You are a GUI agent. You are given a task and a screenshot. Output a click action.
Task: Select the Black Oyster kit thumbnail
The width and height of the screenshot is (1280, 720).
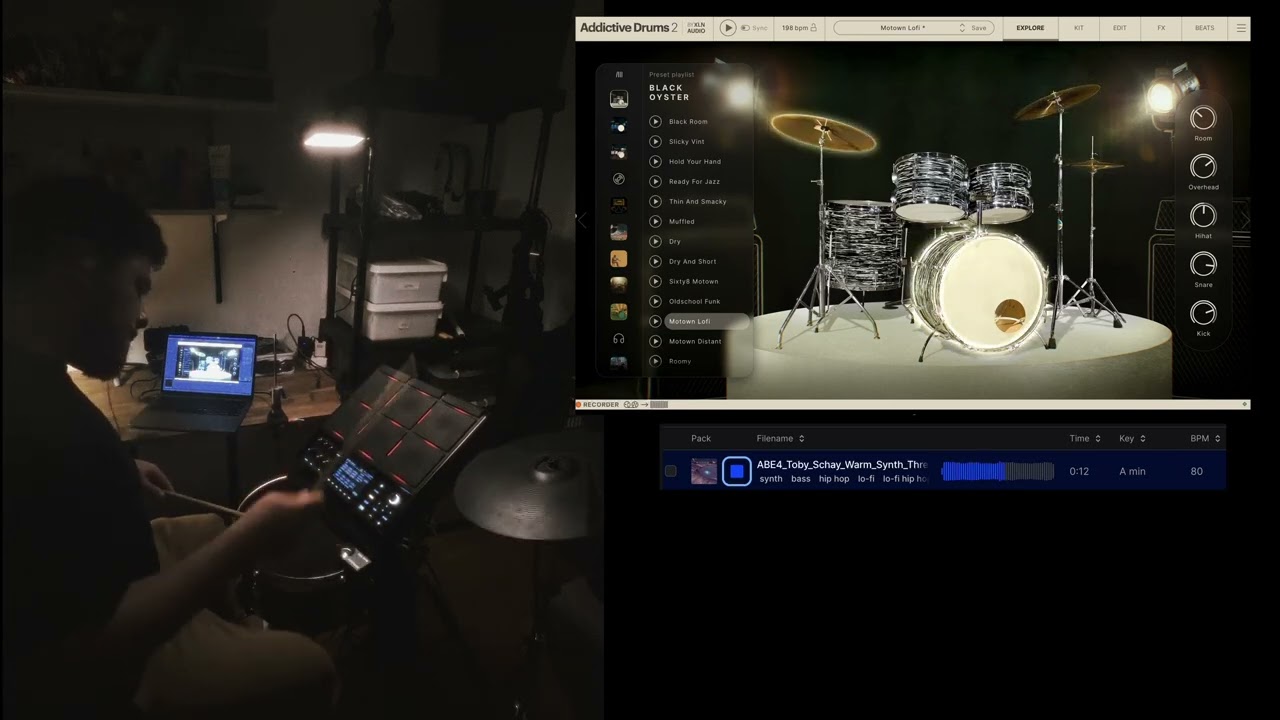pyautogui.click(x=619, y=99)
